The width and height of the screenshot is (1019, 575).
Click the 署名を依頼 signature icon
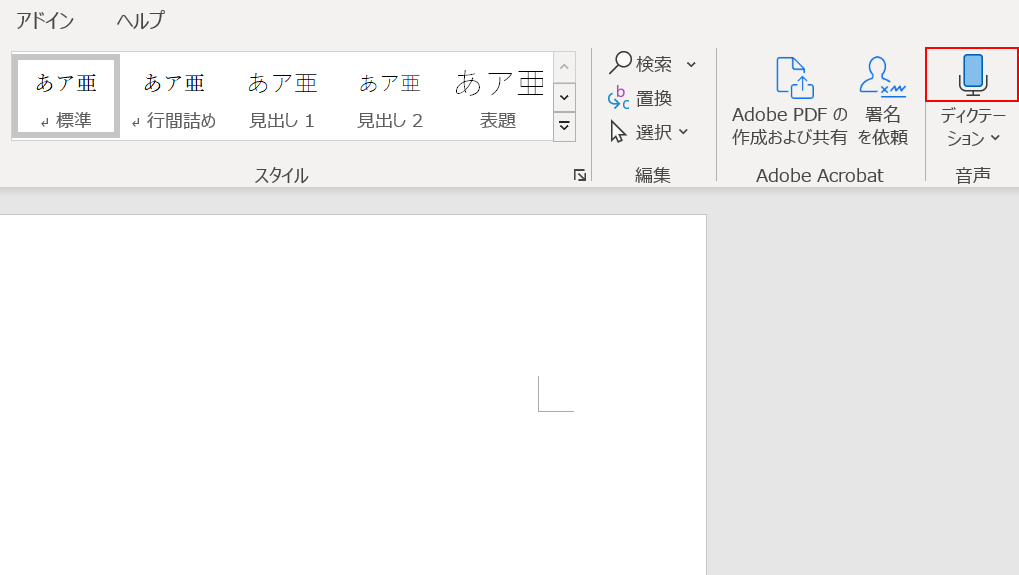coord(882,77)
